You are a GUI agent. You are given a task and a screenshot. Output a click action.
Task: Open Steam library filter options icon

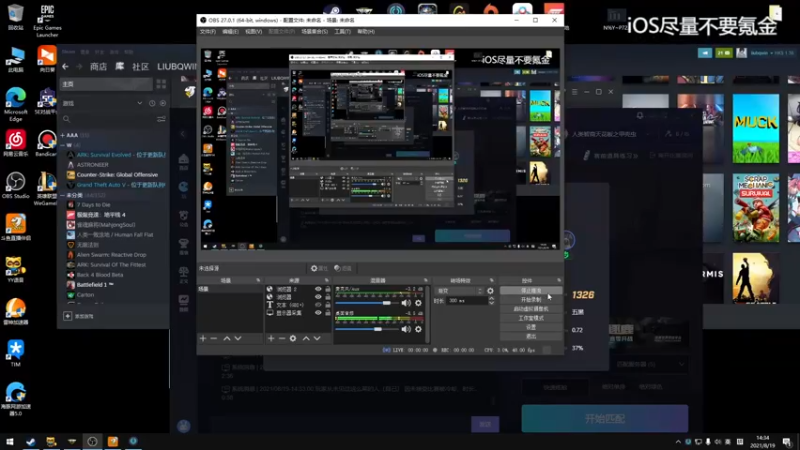[161, 119]
